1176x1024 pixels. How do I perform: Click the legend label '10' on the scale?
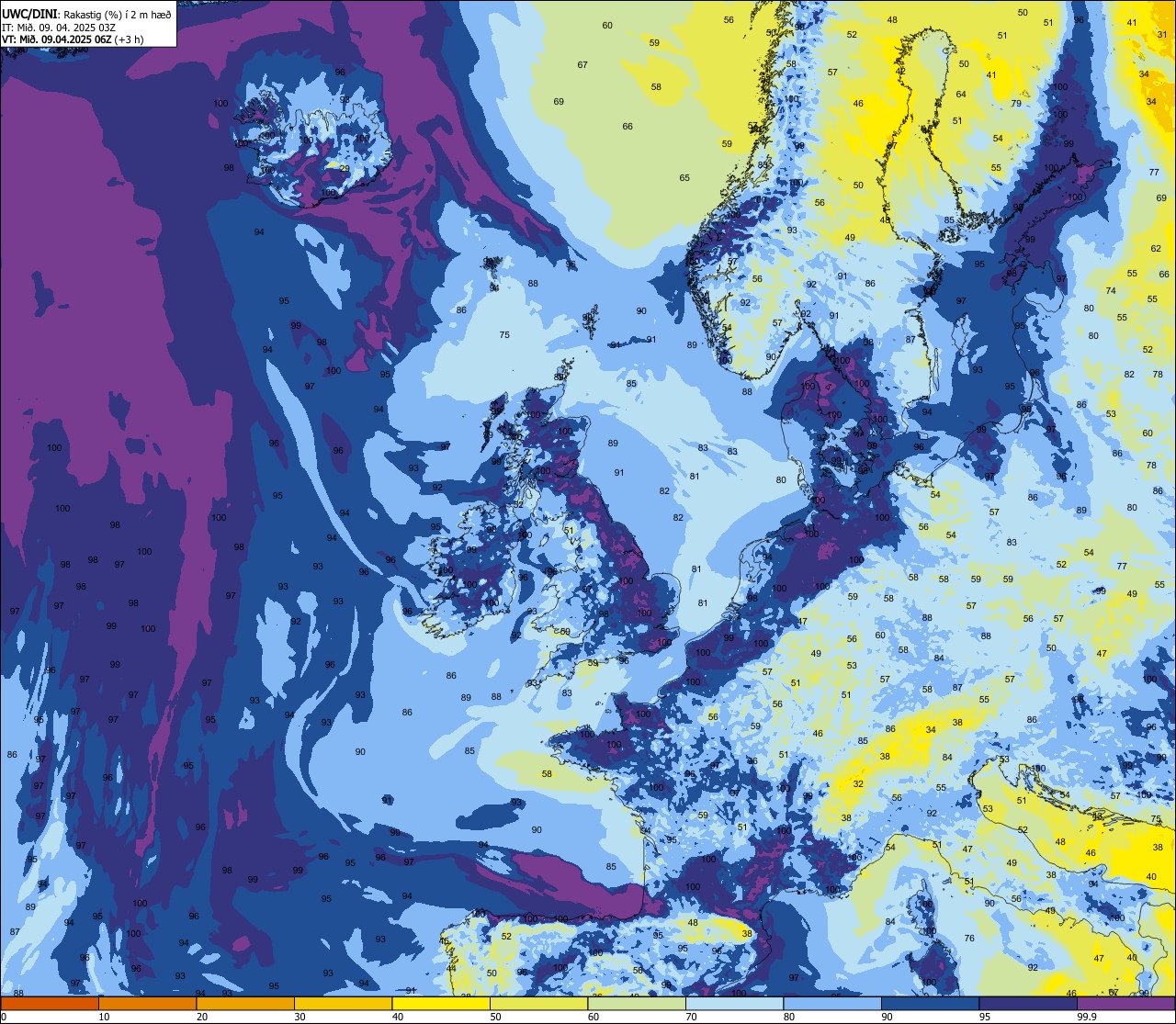104,1017
